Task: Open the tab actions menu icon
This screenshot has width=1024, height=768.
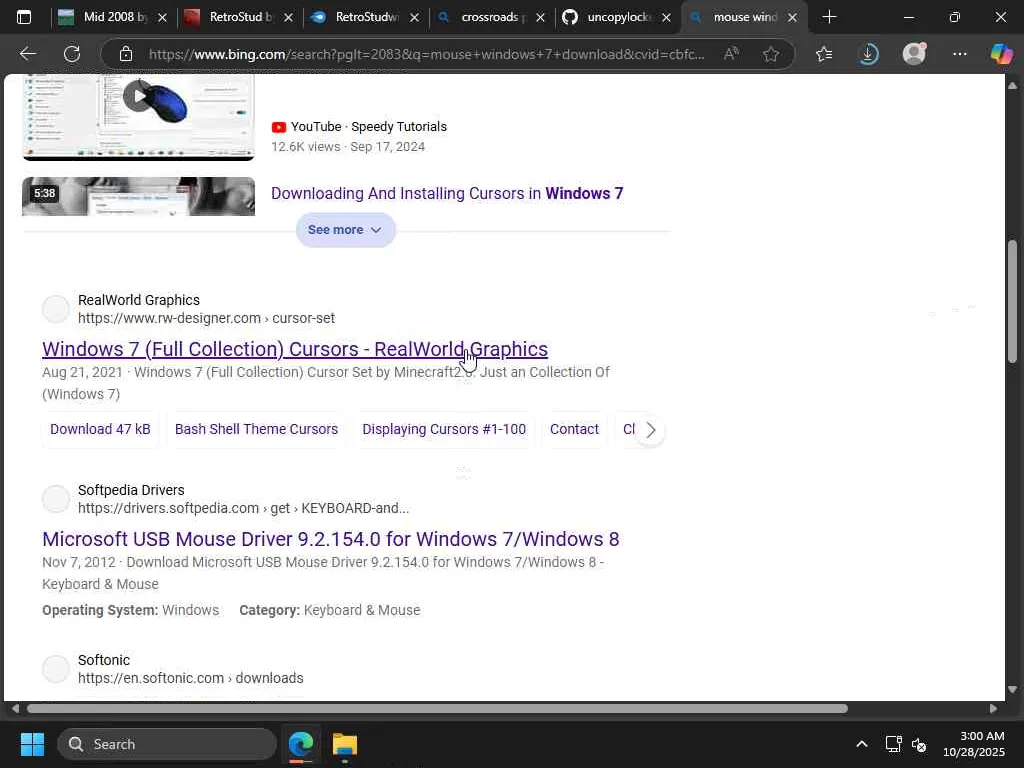Action: [24, 18]
